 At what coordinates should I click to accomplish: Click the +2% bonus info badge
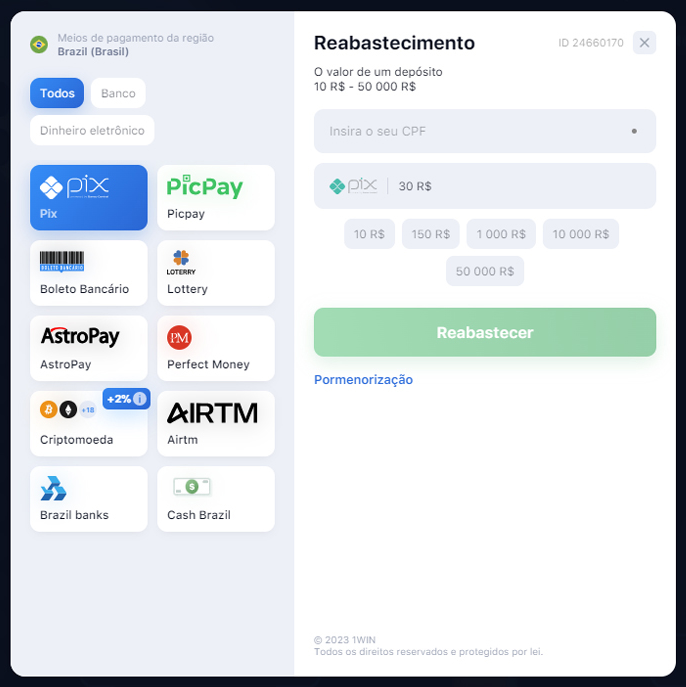[x=127, y=399]
